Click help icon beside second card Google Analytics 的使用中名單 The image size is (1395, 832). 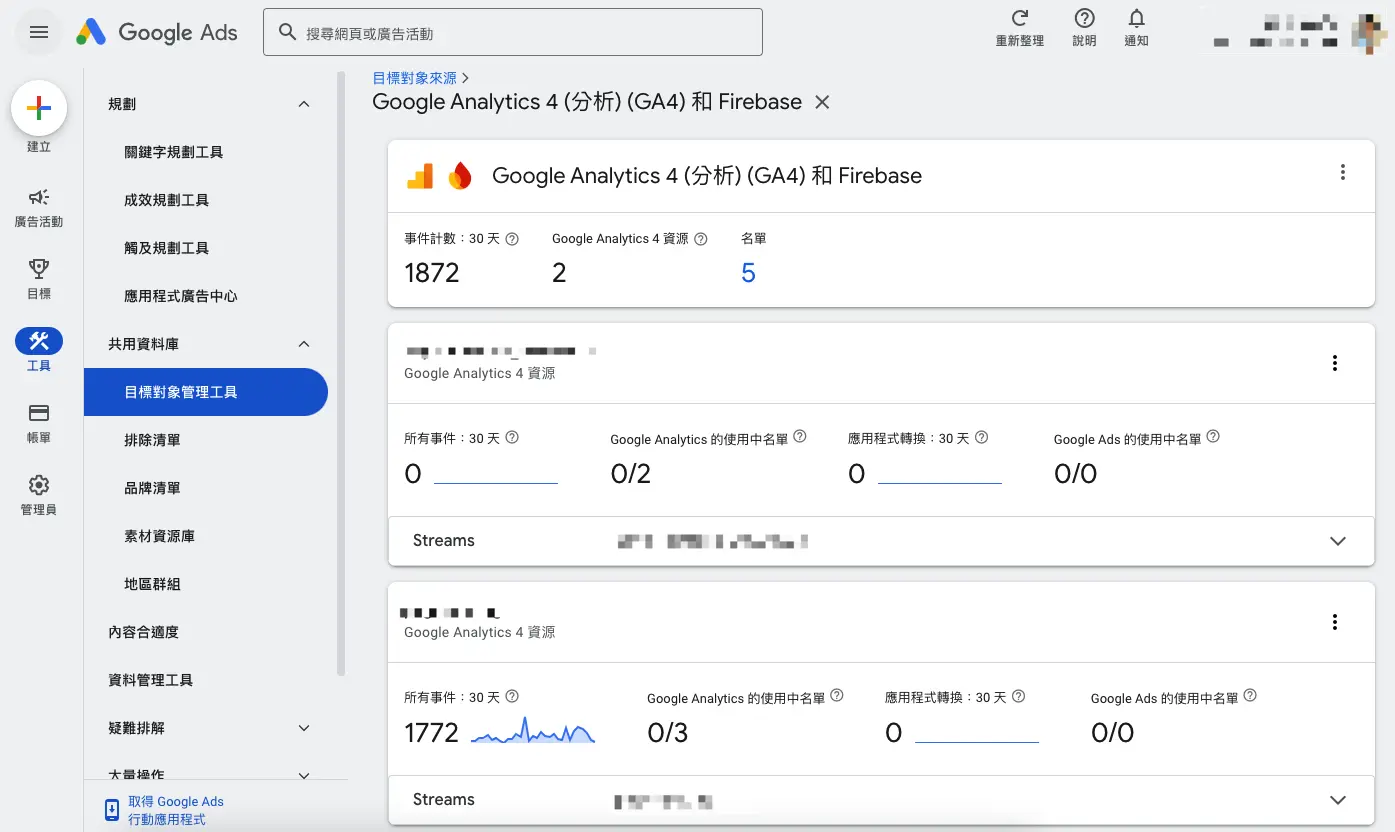(x=837, y=695)
